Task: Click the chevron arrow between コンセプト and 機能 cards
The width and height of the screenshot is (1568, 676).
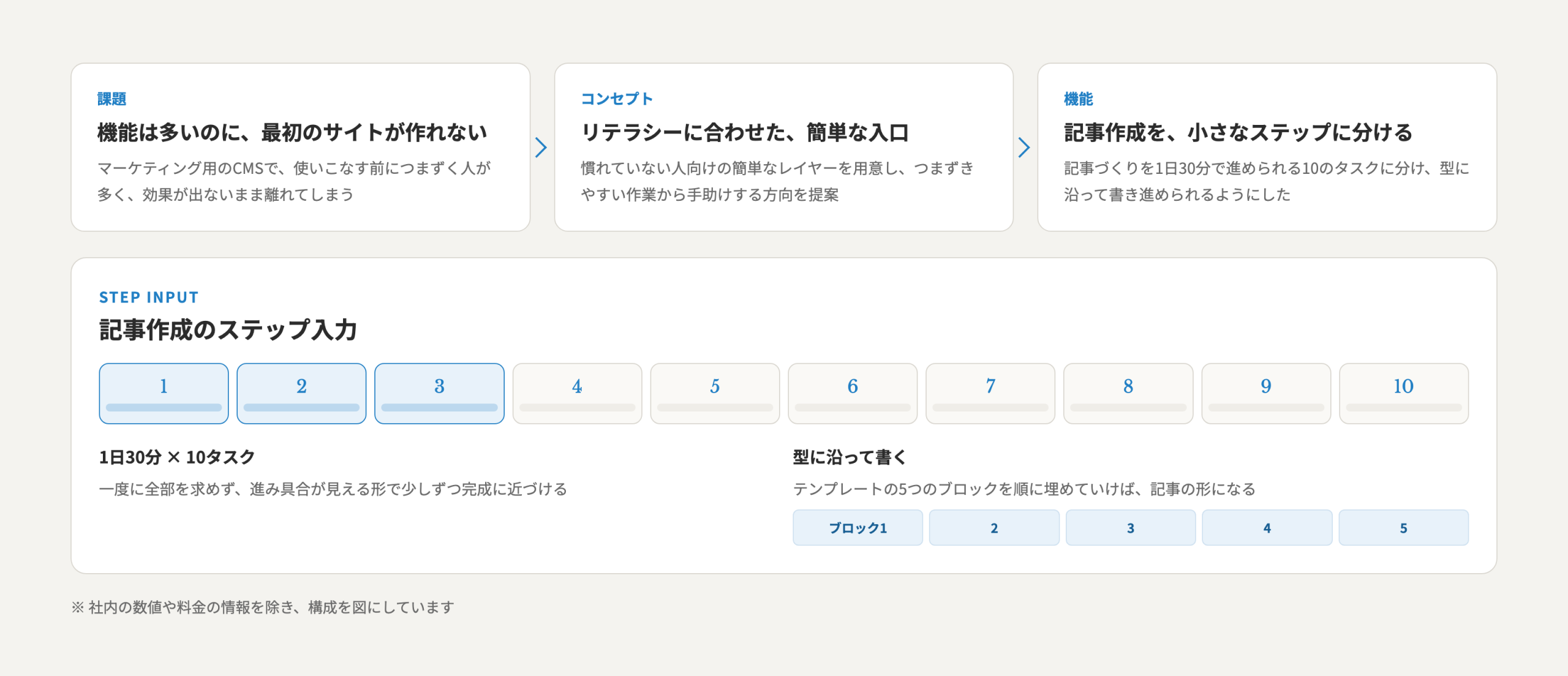Action: [x=1024, y=148]
